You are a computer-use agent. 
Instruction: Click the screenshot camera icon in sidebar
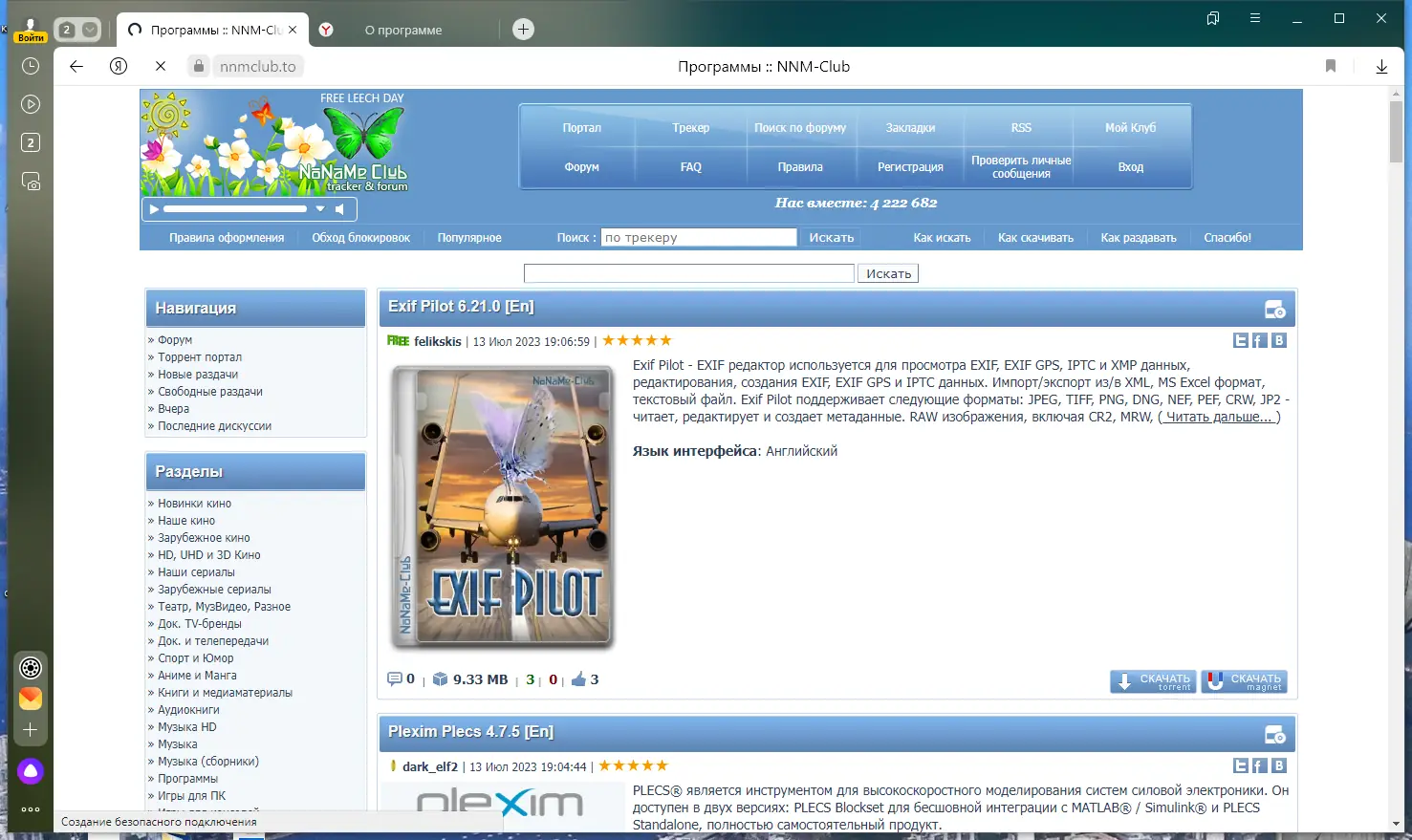coord(31,181)
